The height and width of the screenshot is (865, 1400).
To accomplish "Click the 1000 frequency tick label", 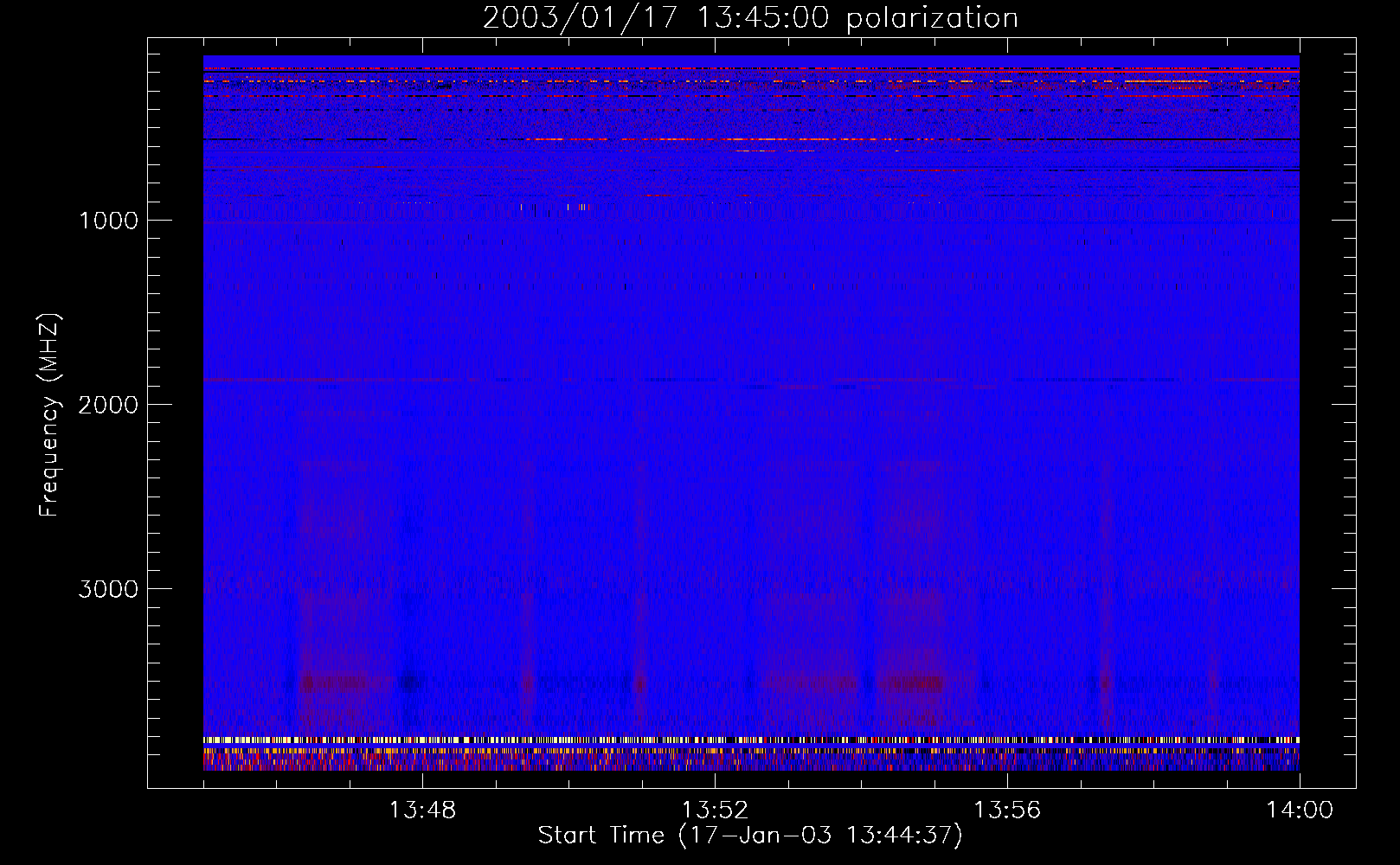I will coord(108,221).
